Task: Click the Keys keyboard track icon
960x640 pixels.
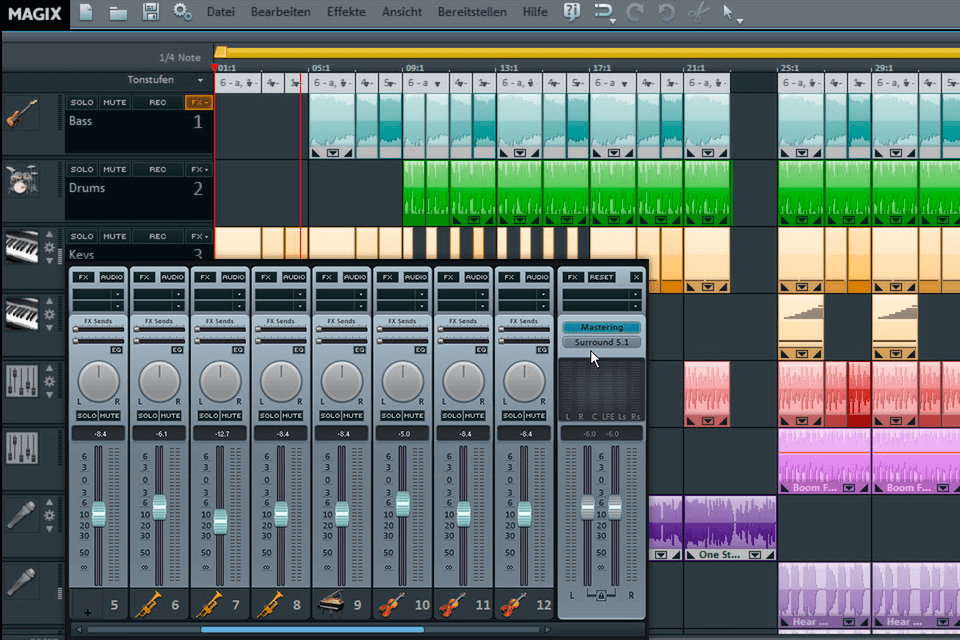Action: [22, 246]
